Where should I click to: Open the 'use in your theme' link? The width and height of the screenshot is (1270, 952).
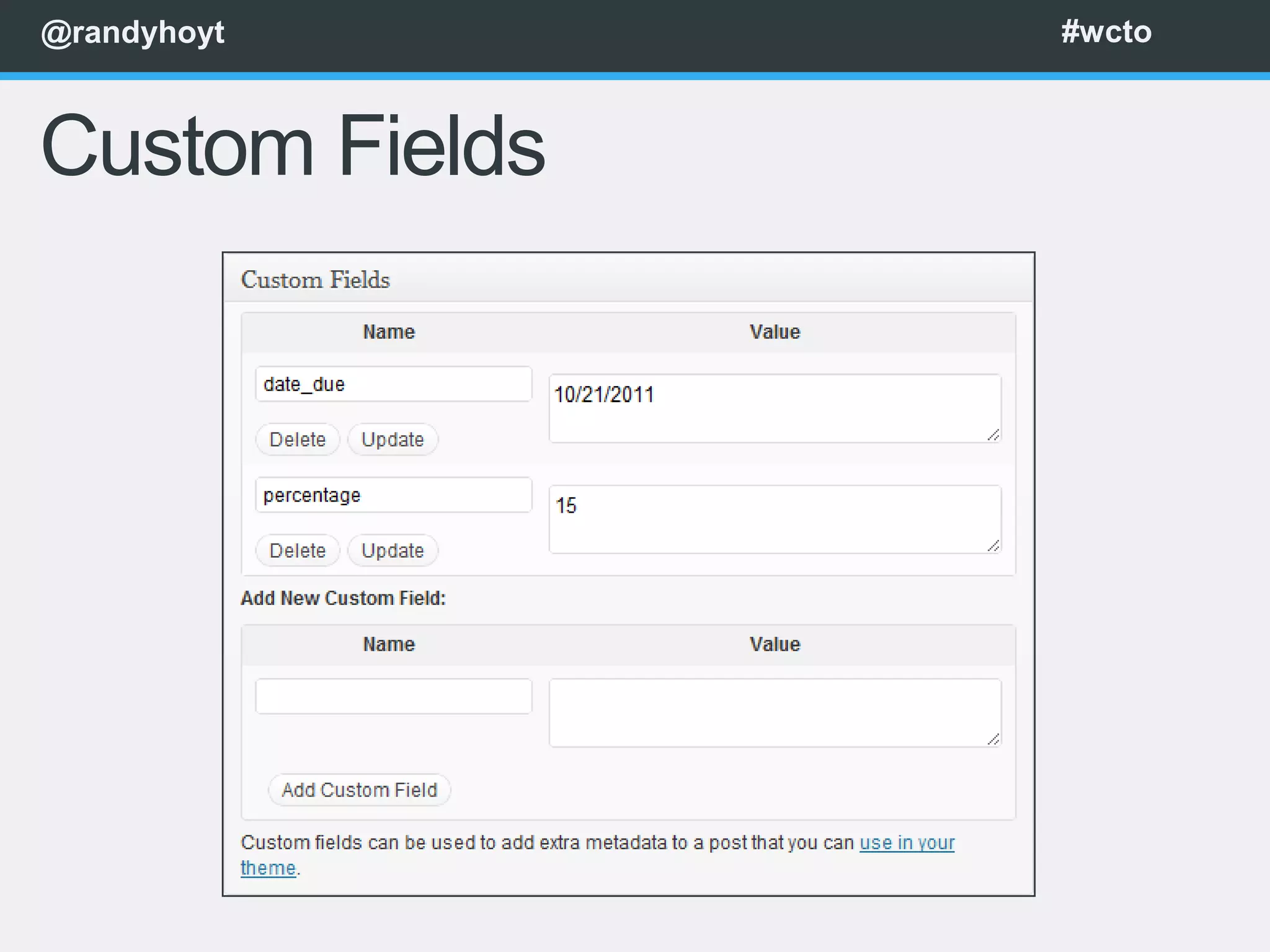pos(907,843)
